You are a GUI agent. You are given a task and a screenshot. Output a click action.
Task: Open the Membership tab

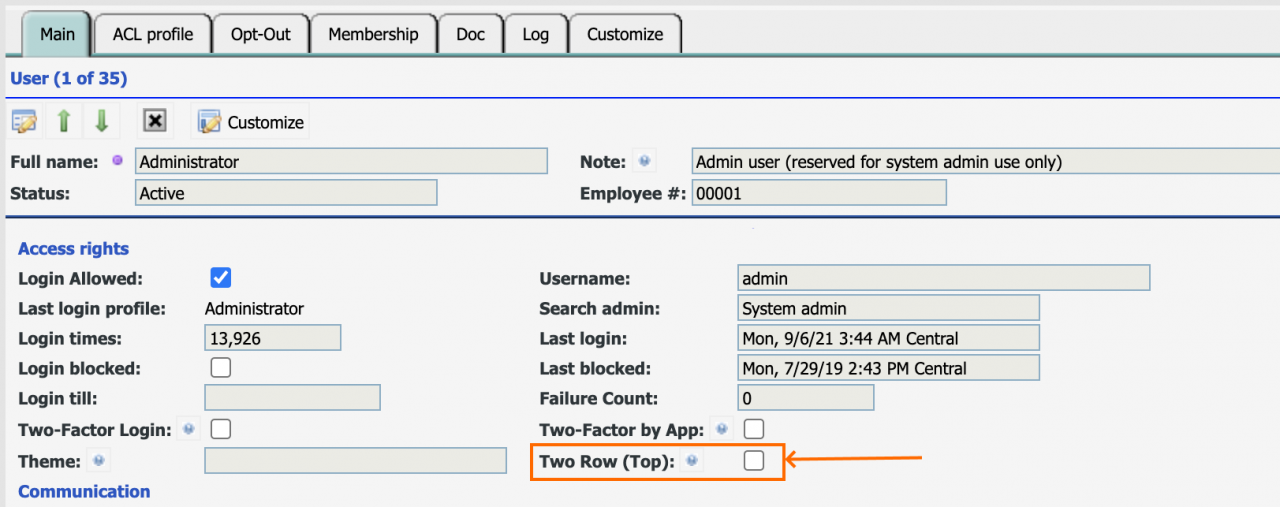[x=373, y=34]
